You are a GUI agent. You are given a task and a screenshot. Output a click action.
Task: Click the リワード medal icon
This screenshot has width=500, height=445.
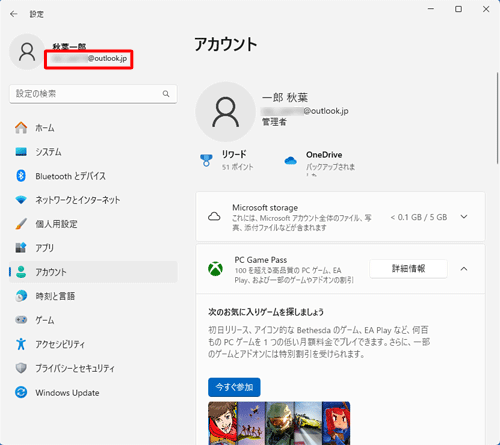(206, 160)
